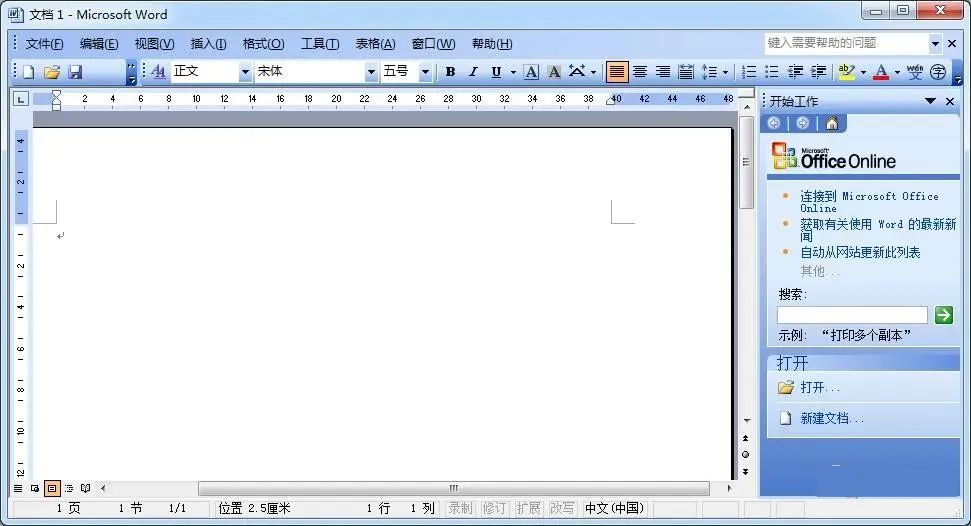Switch to reading layout view icon

coord(85,488)
